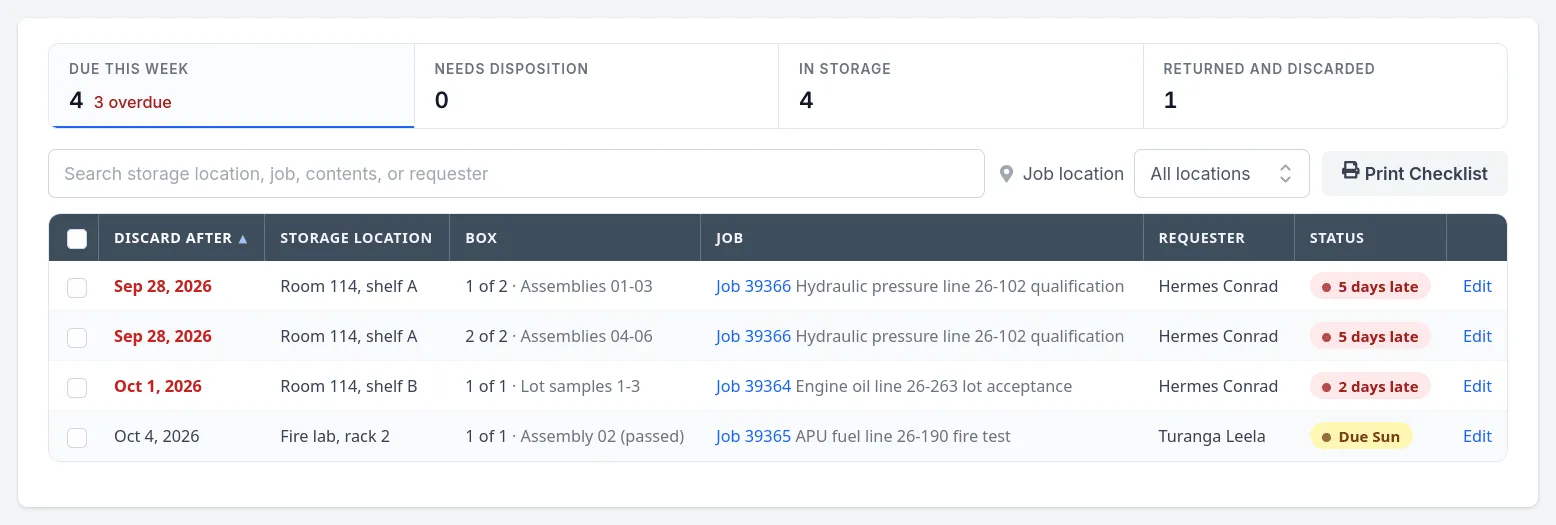Screen dimensions: 1556x525
Task: Check the box for Assemblies 04-06 row
Action: pos(77,338)
